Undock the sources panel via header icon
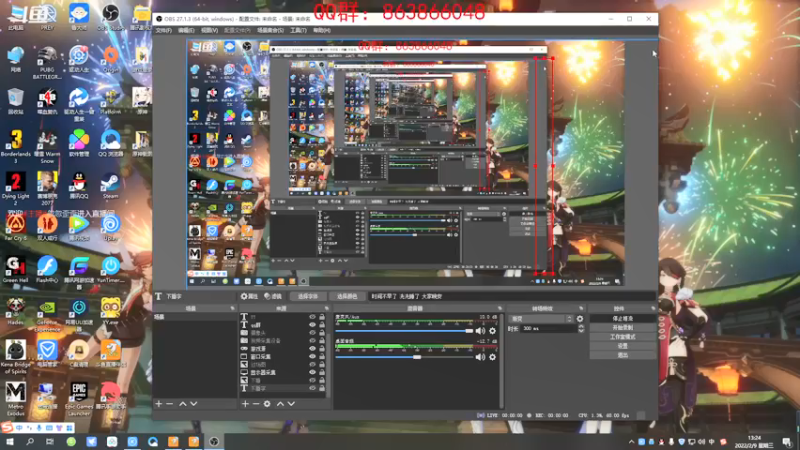800x450 pixels. tap(327, 308)
